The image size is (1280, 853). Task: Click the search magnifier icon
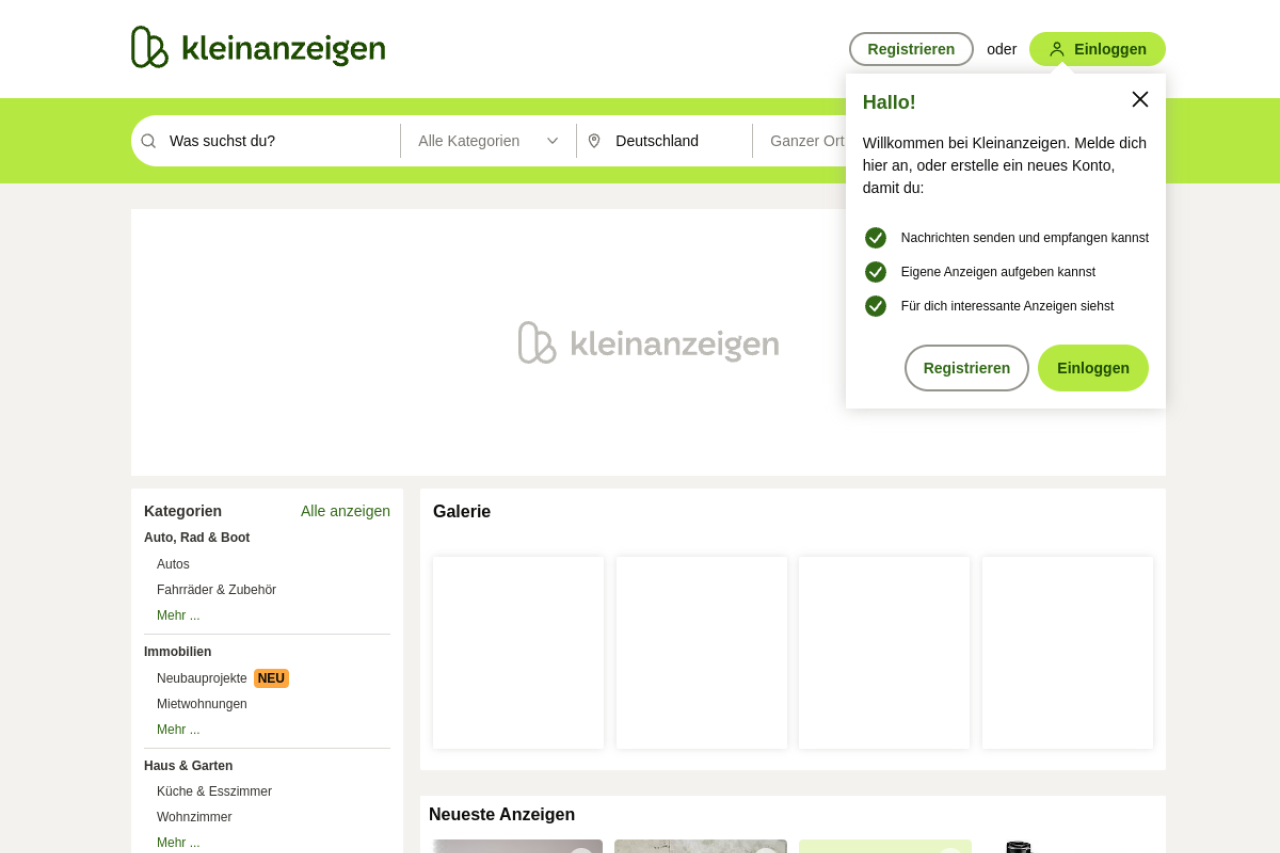click(x=148, y=141)
